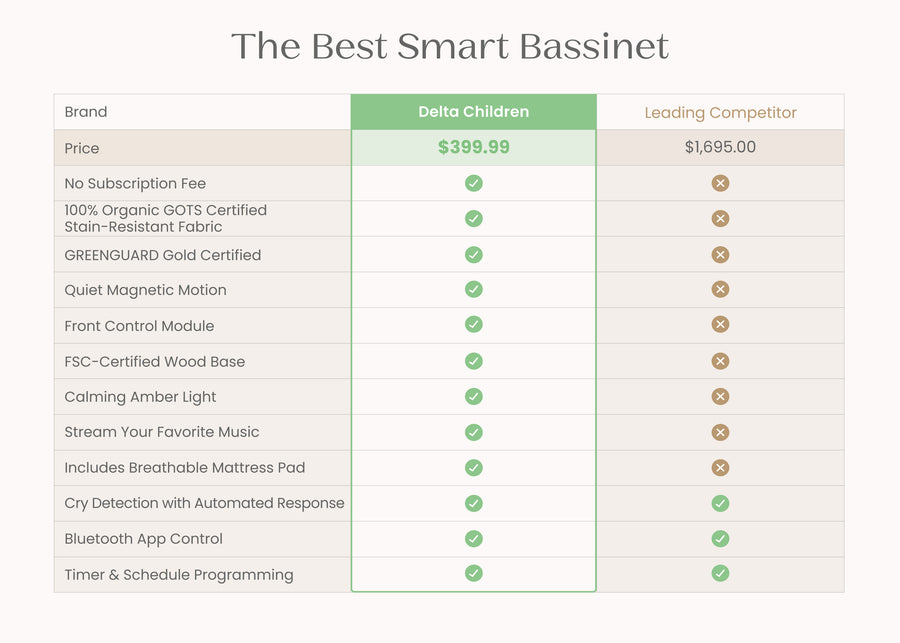This screenshot has height=643, width=900.
Task: Click the $399.99 price
Action: click(x=474, y=147)
